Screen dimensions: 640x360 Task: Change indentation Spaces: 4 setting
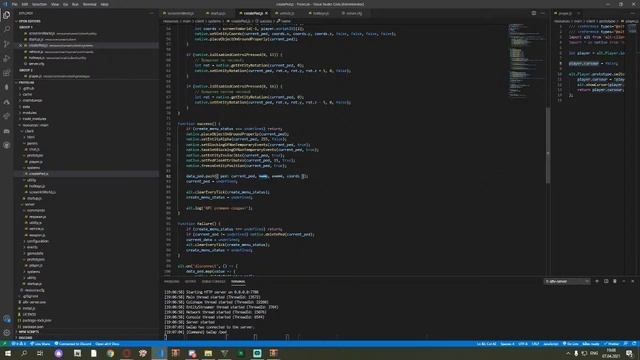tap(507, 344)
